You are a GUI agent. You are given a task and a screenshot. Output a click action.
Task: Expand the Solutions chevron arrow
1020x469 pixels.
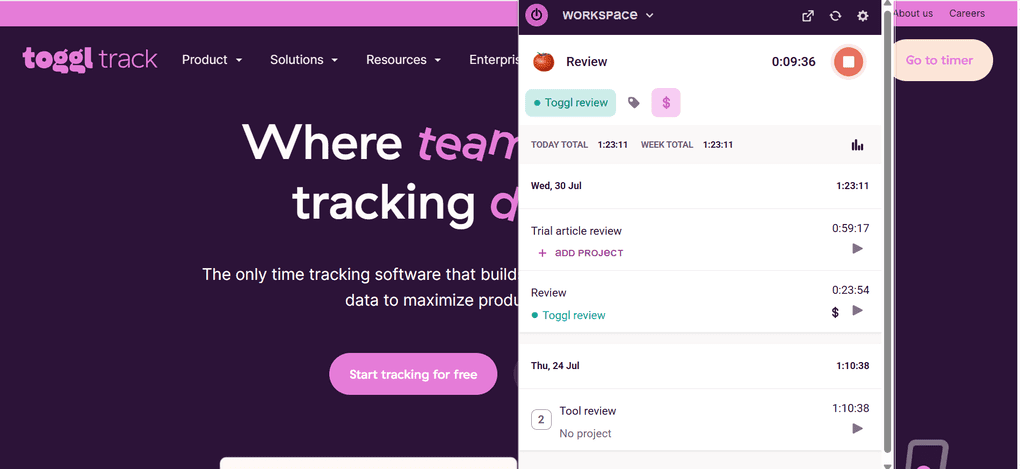(x=334, y=60)
